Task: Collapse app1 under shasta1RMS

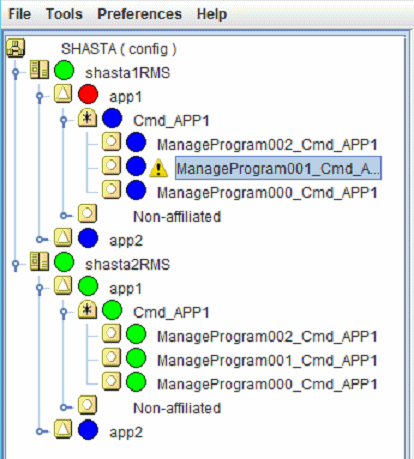Action: tap(40, 96)
